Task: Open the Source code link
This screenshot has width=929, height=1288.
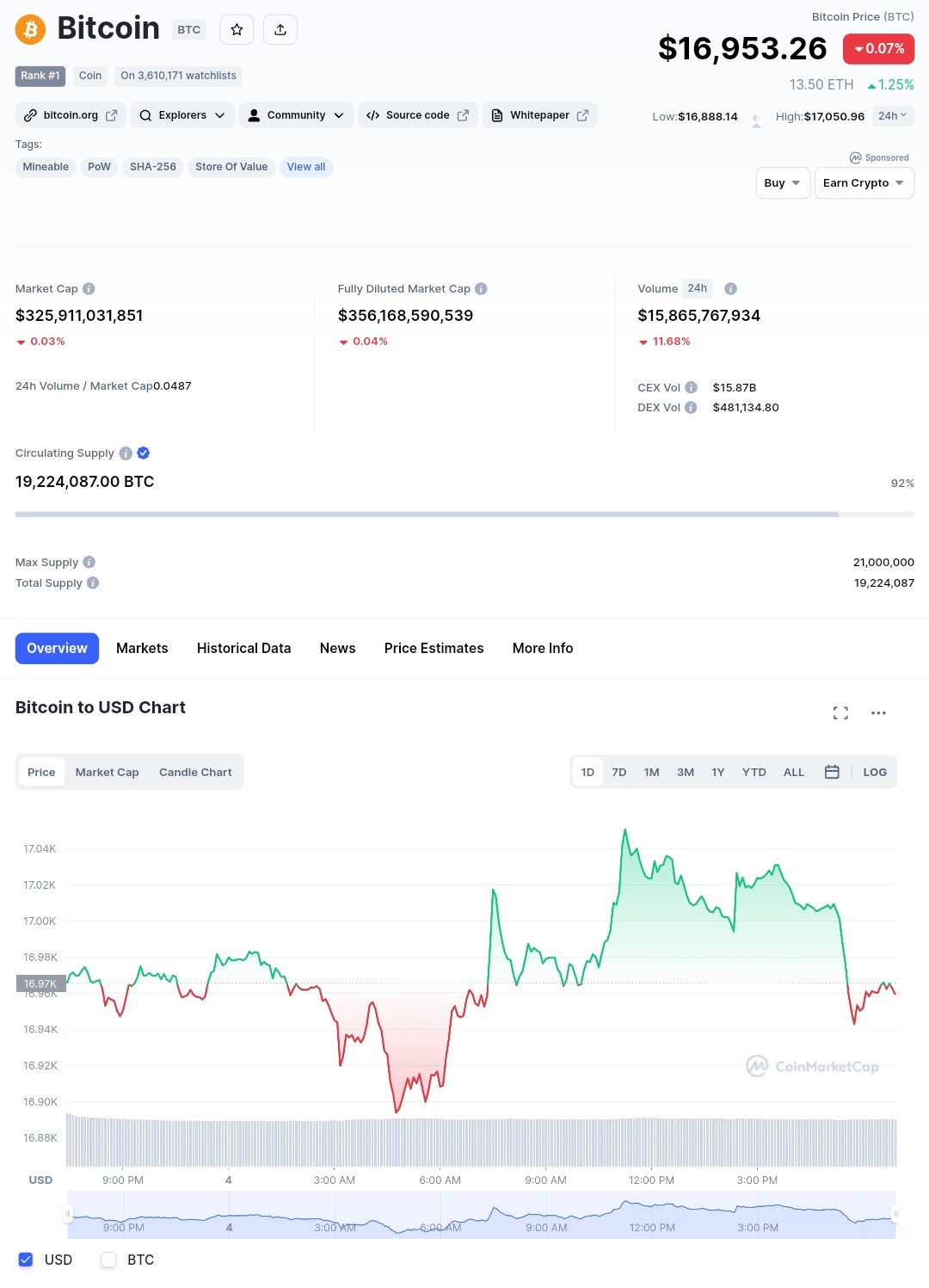Action: [417, 115]
